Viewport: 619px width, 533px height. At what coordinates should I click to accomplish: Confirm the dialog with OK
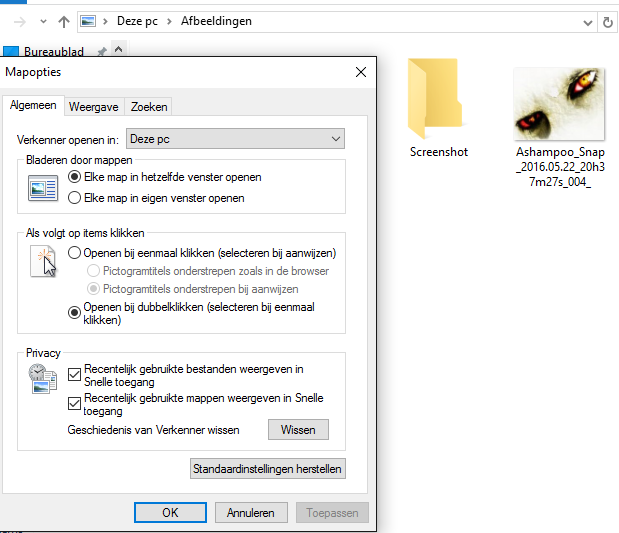click(x=170, y=512)
